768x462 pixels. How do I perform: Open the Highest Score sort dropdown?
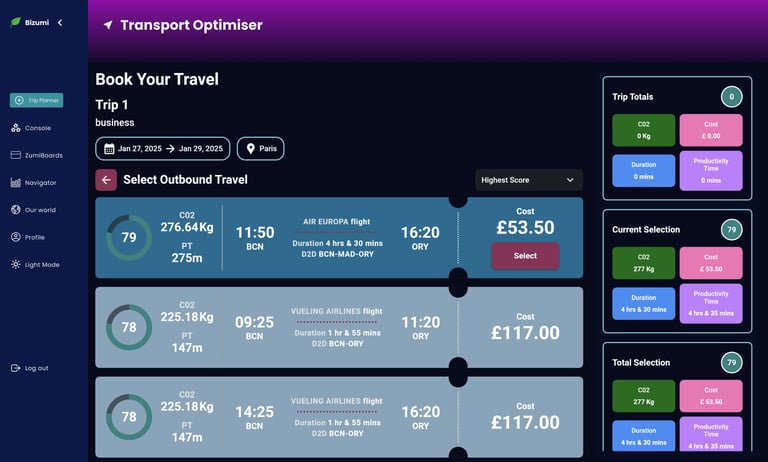tap(528, 180)
